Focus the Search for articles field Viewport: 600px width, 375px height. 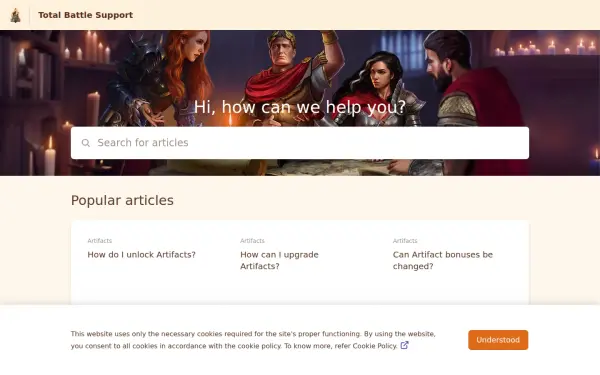pyautogui.click(x=300, y=143)
